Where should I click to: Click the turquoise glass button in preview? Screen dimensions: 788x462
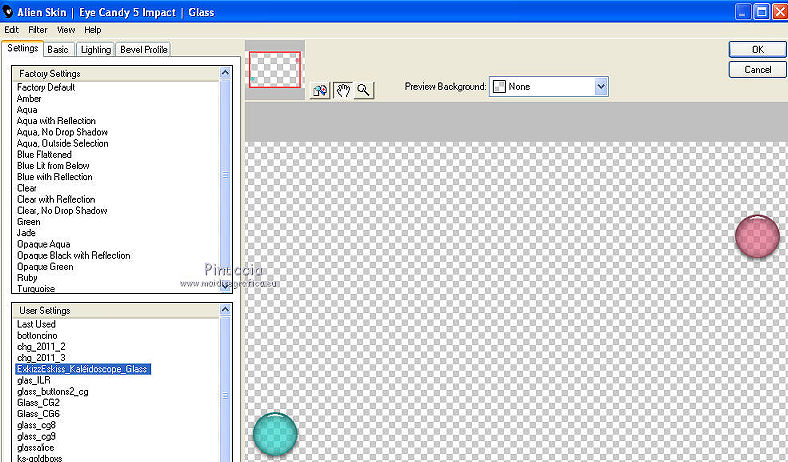tap(275, 433)
